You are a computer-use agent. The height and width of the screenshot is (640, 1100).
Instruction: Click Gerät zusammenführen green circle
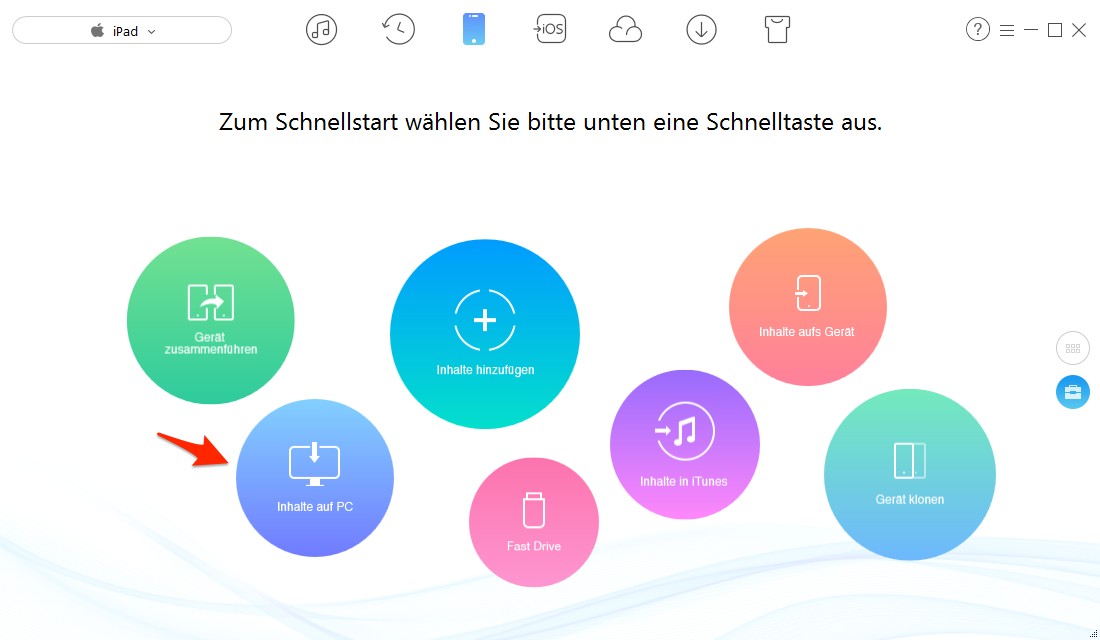click(x=210, y=320)
